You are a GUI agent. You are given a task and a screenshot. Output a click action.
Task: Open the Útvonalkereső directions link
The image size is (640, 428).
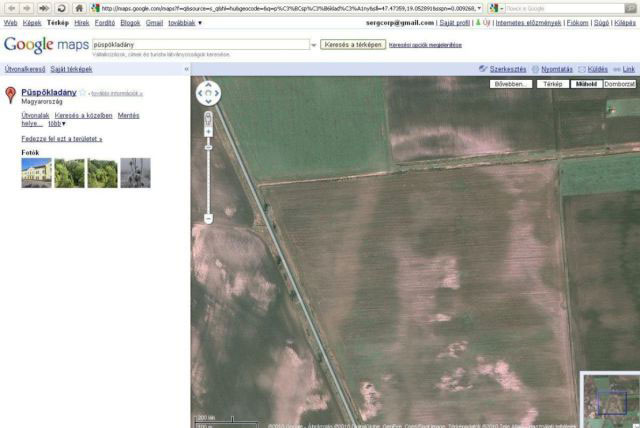click(25, 69)
